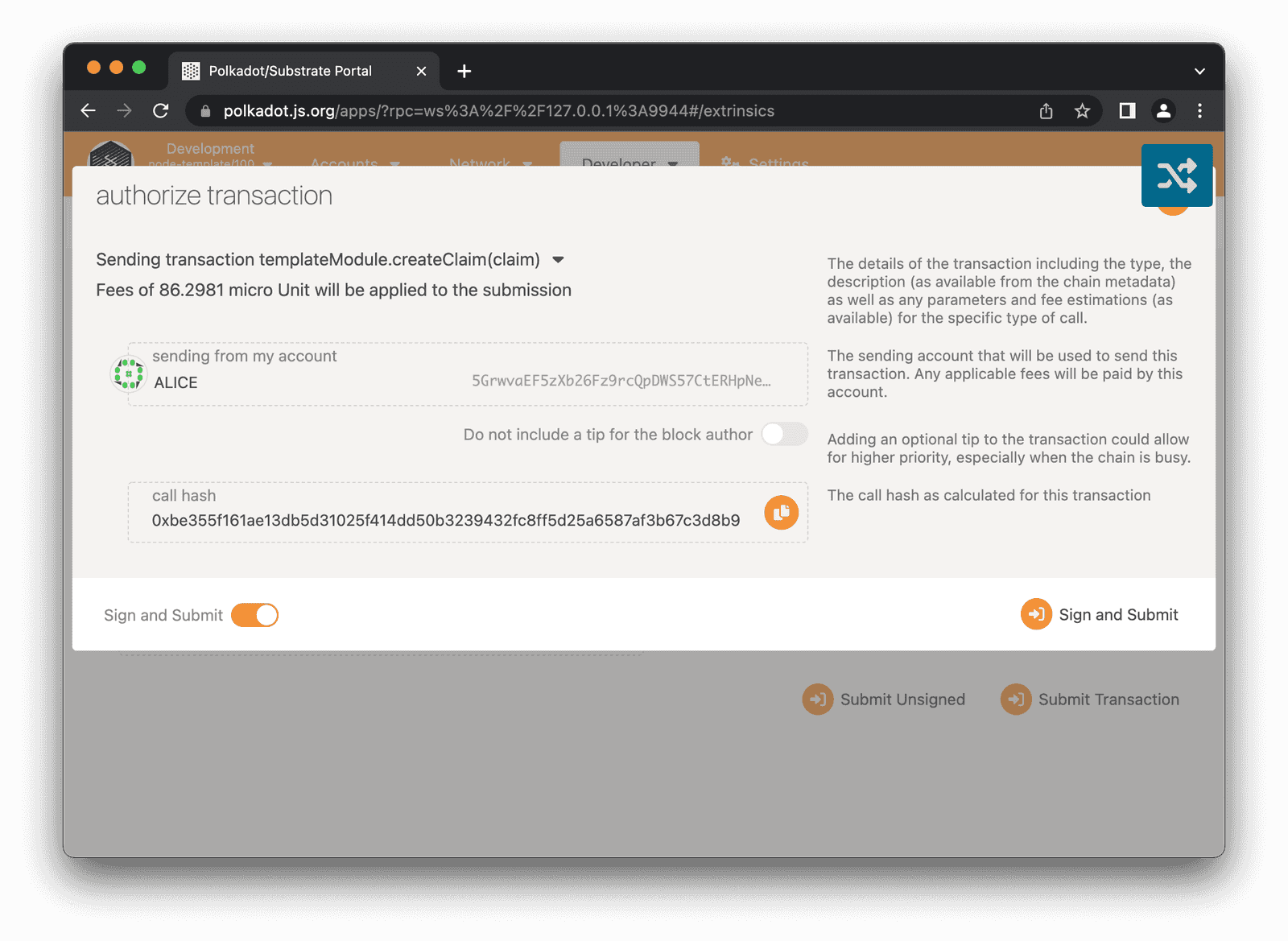
Task: Open the Chrome profile icon
Action: click(x=1163, y=111)
